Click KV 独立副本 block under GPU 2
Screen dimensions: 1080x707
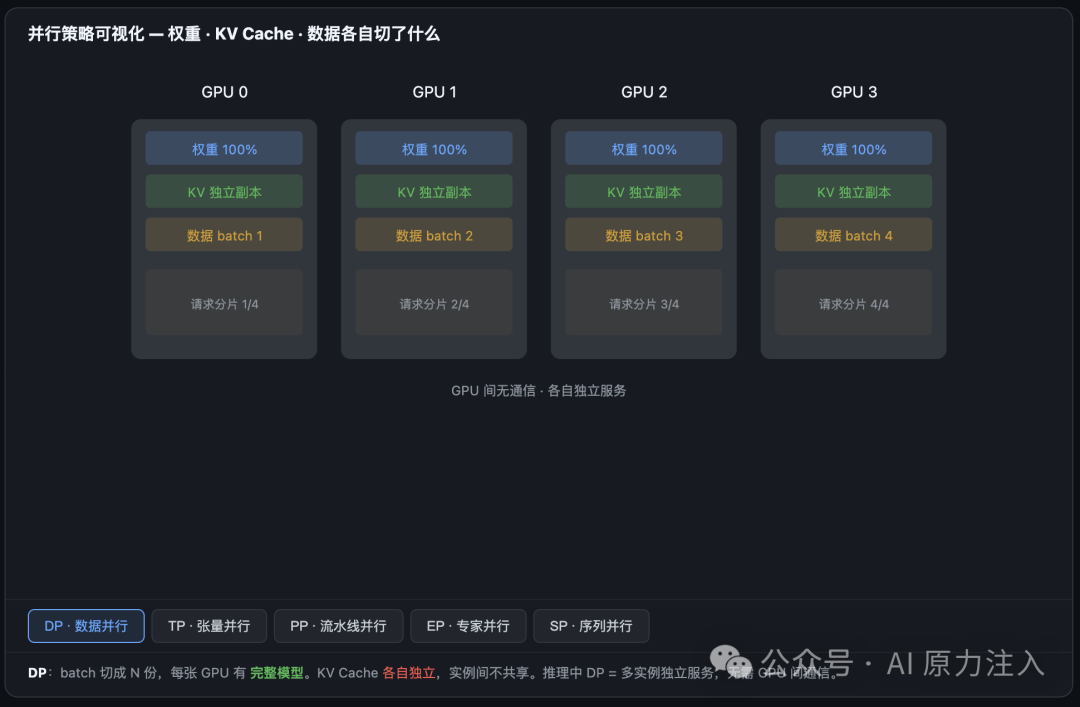tap(644, 192)
